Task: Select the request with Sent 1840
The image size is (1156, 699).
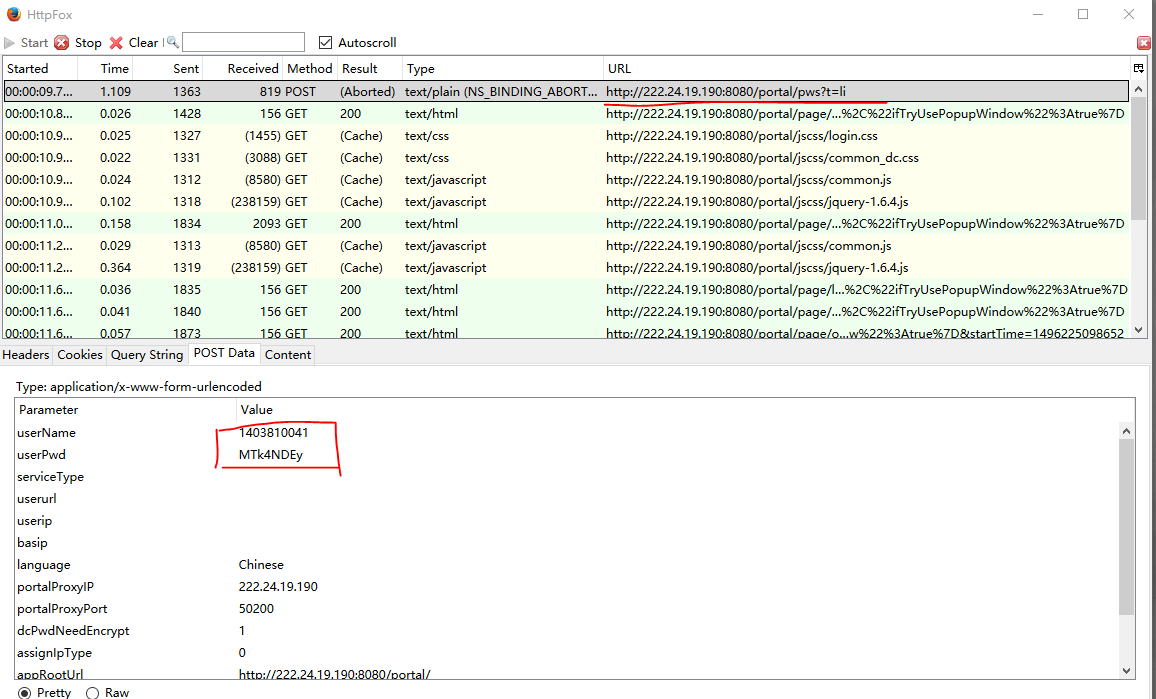Action: [x=566, y=312]
